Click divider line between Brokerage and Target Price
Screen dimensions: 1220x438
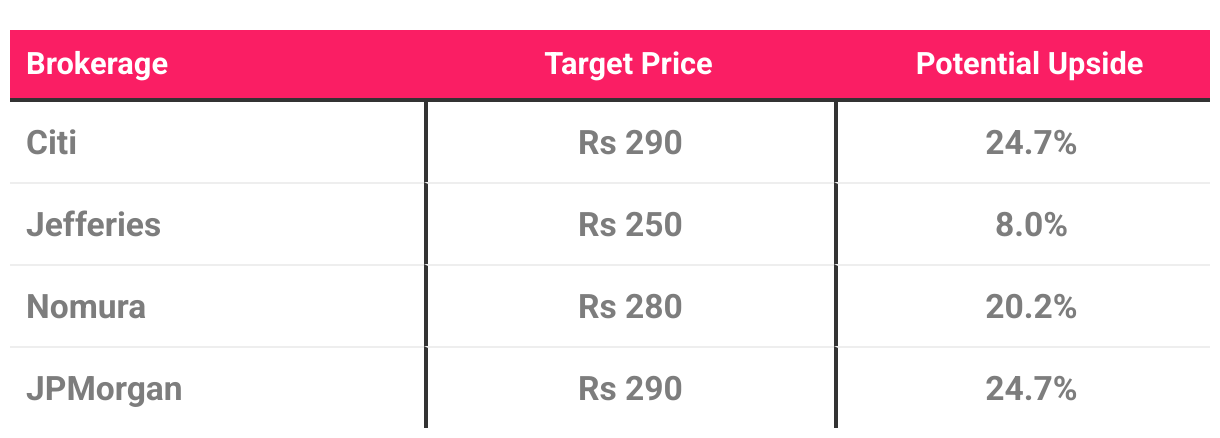426,265
